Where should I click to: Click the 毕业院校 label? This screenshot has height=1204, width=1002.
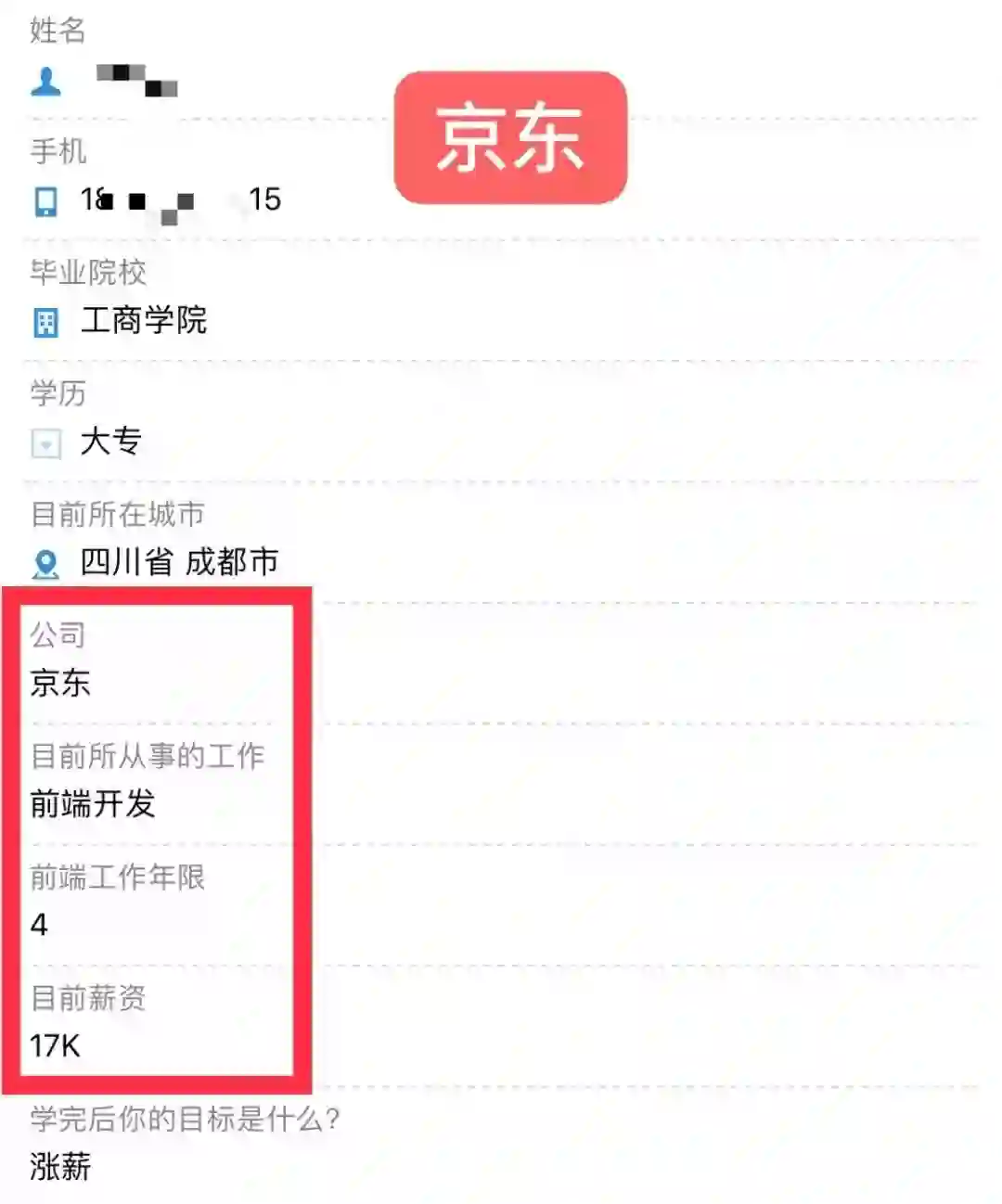pyautogui.click(x=88, y=273)
